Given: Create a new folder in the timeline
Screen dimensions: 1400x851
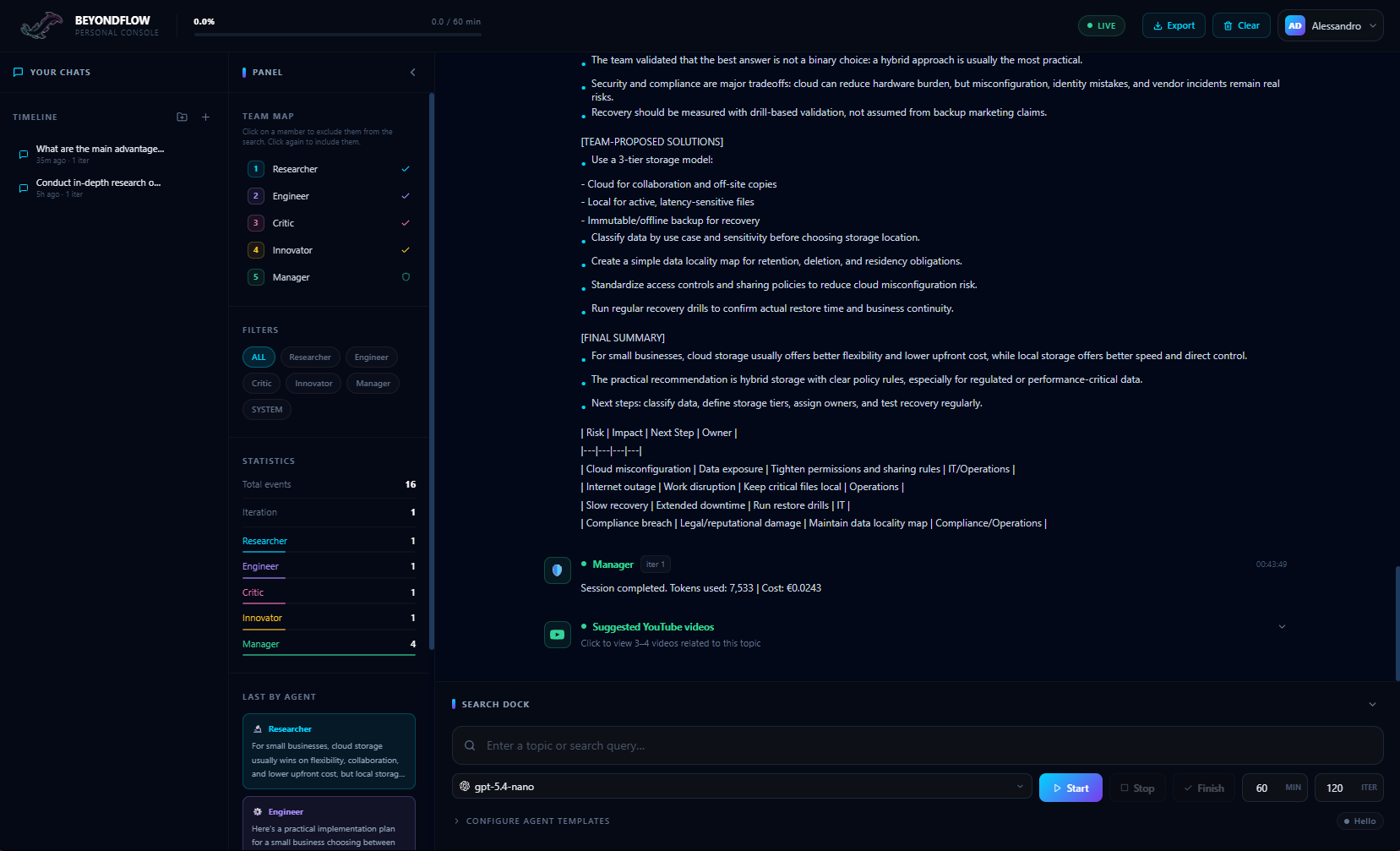Looking at the screenshot, I should tap(182, 117).
